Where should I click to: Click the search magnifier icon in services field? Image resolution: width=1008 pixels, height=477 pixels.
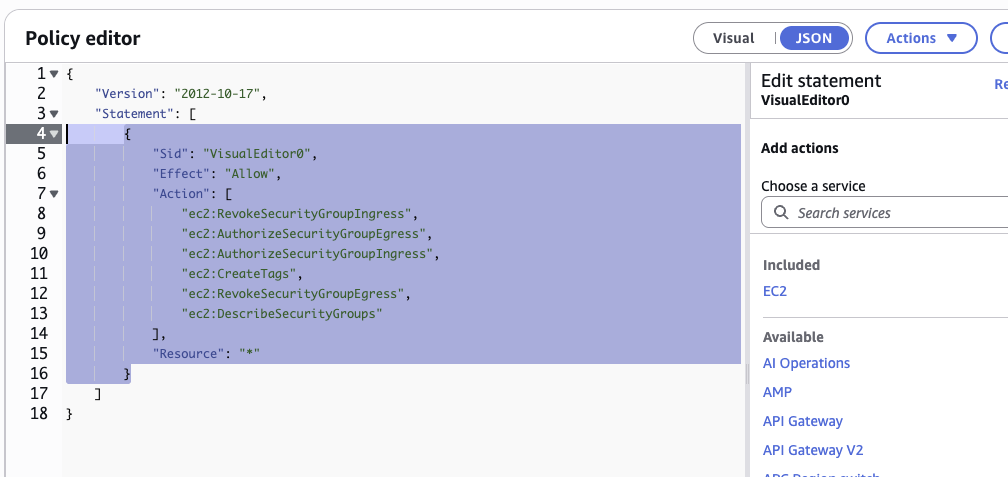(x=780, y=213)
